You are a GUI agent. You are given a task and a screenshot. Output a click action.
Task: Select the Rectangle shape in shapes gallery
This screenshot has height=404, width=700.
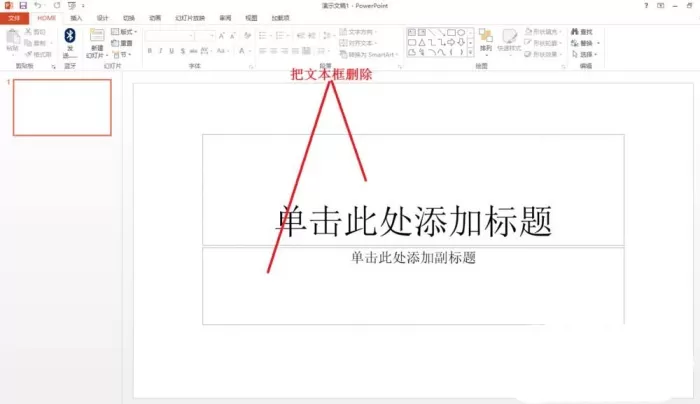[451, 33]
